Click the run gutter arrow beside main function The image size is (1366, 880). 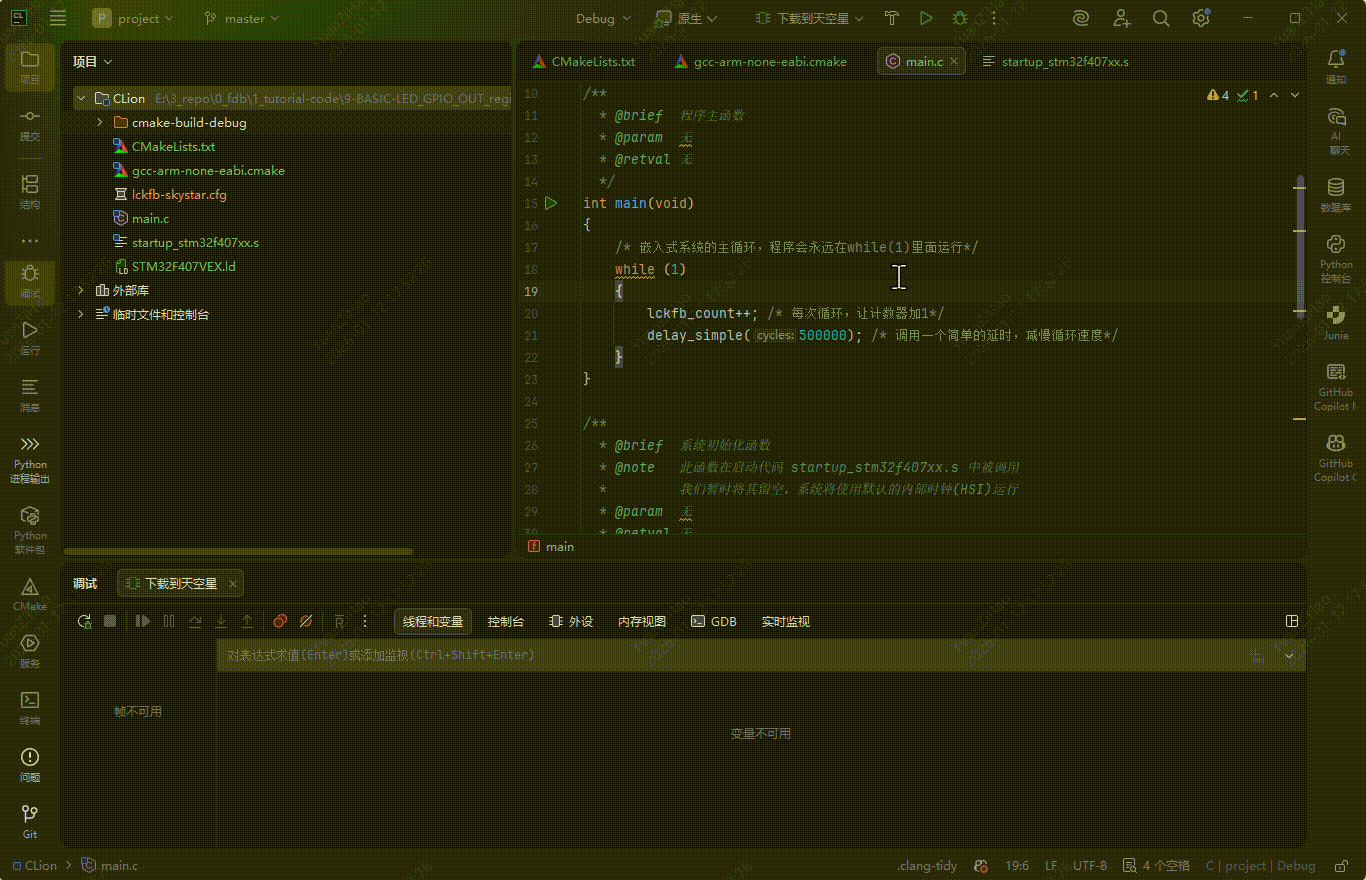(x=550, y=203)
